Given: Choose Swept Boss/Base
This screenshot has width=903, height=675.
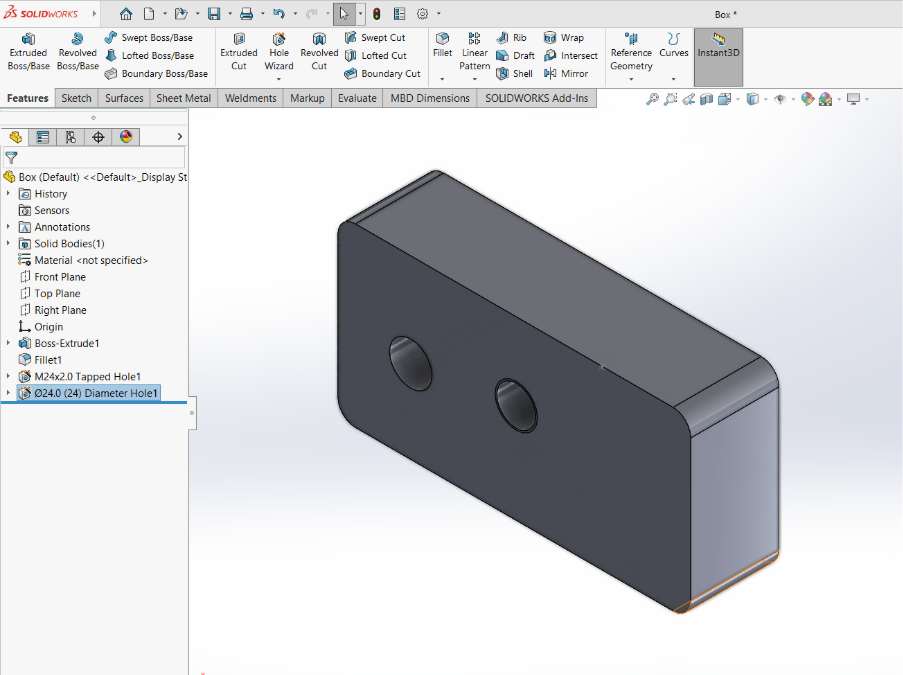Looking at the screenshot, I should click(149, 37).
